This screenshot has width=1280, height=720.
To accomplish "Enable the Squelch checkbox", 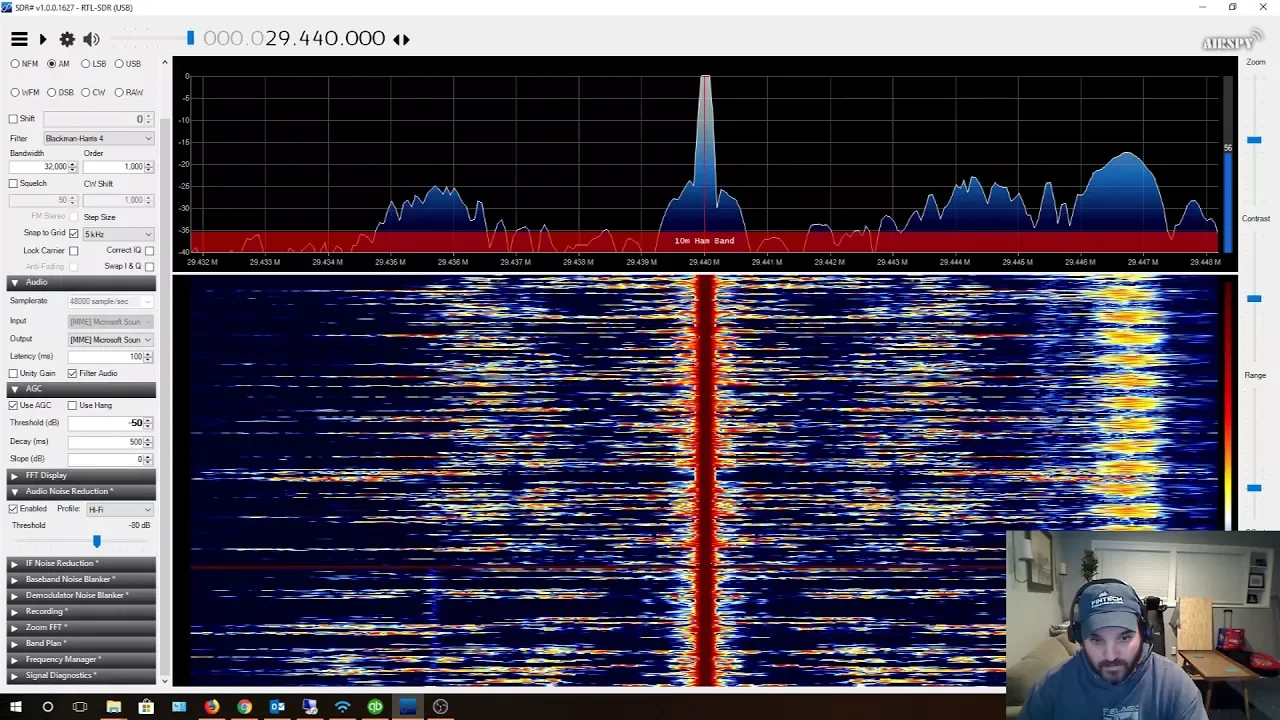I will [x=14, y=184].
